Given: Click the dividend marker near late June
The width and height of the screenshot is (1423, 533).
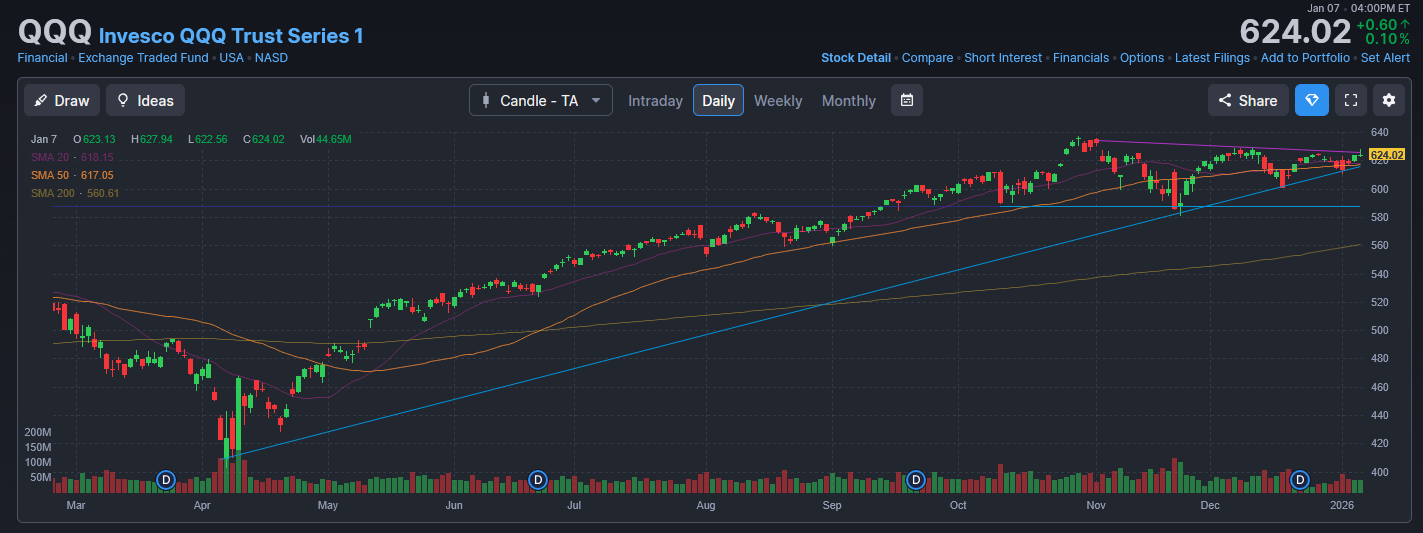Looking at the screenshot, I should [x=538, y=480].
